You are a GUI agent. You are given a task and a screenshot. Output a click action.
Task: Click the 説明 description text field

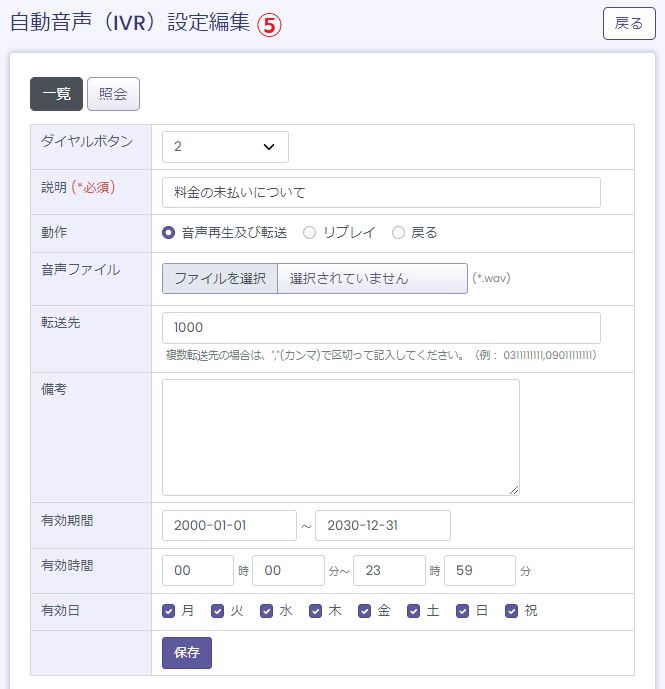click(x=380, y=192)
